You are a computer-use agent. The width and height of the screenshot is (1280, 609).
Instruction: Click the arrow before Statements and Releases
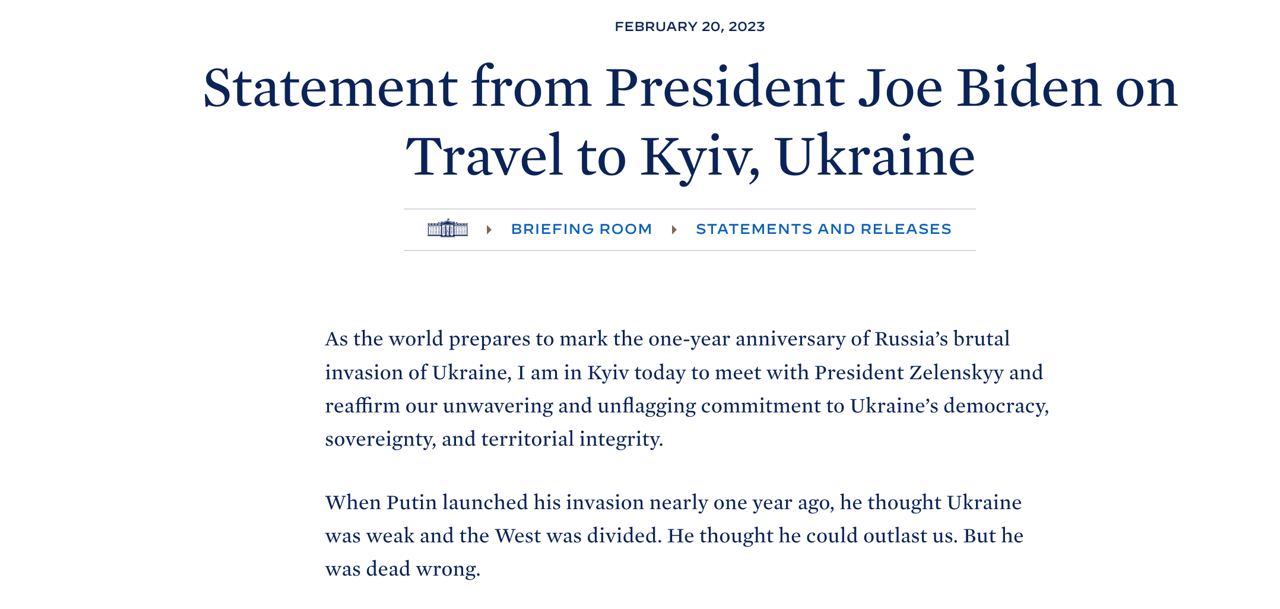[x=674, y=229]
